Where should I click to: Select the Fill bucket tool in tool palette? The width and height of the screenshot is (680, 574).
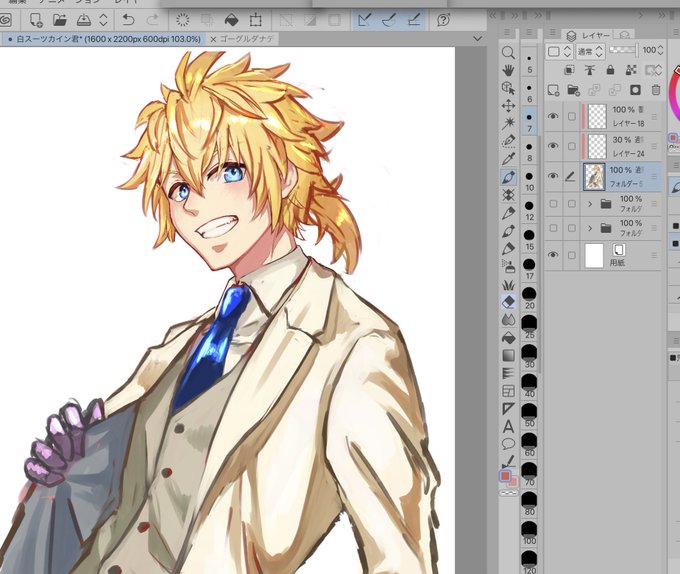(508, 337)
